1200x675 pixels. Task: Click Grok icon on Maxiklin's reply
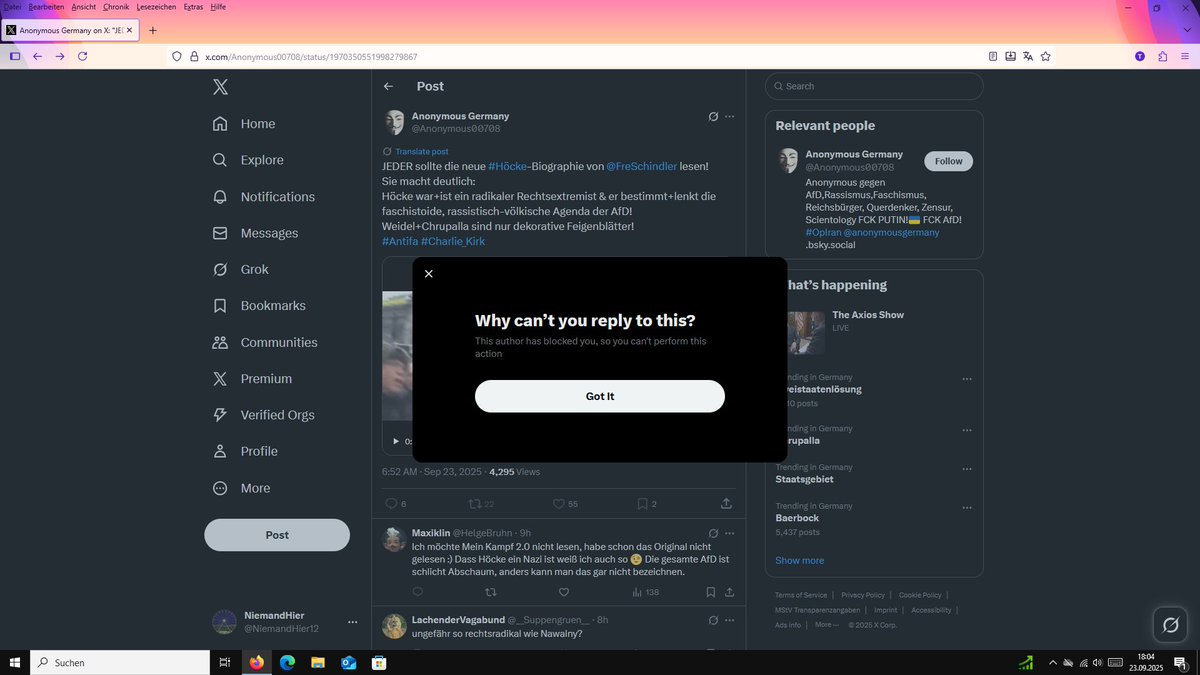coord(713,533)
